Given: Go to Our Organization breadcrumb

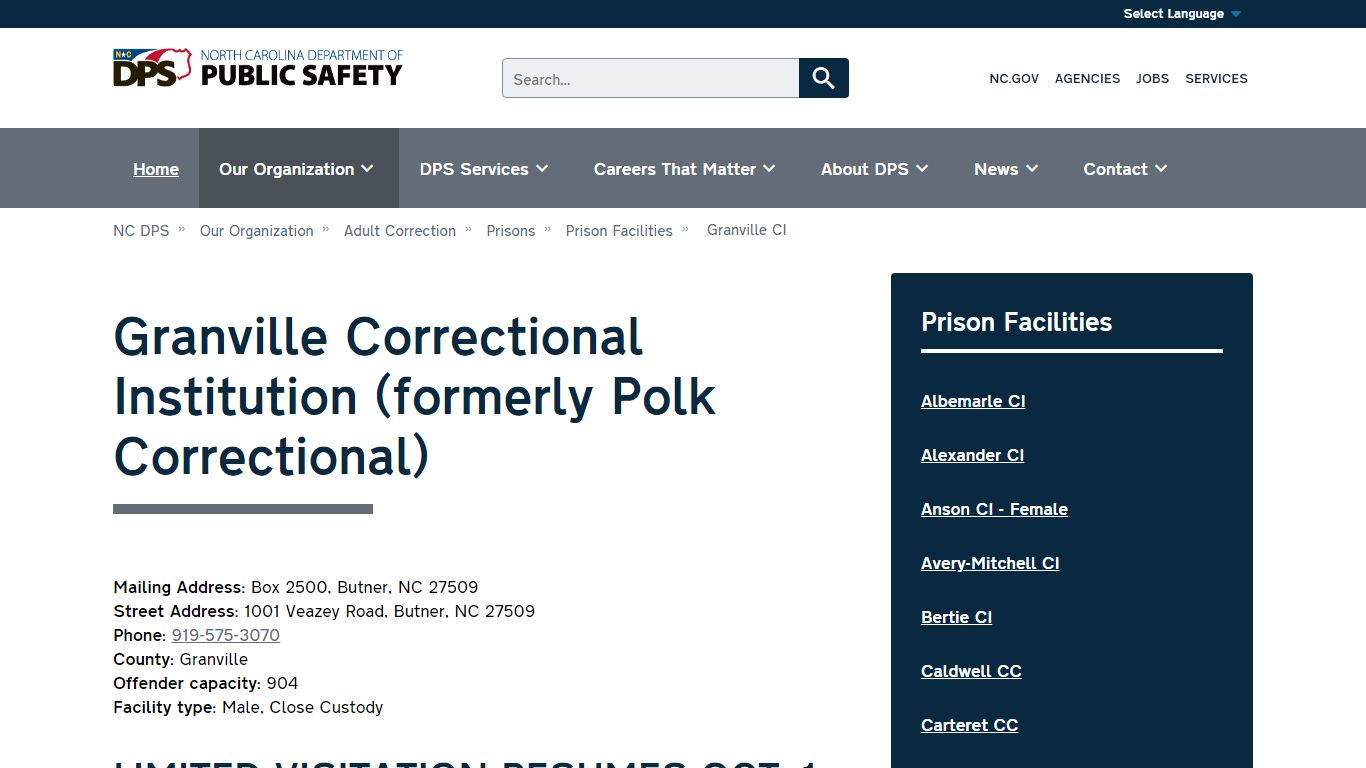Looking at the screenshot, I should 257,230.
